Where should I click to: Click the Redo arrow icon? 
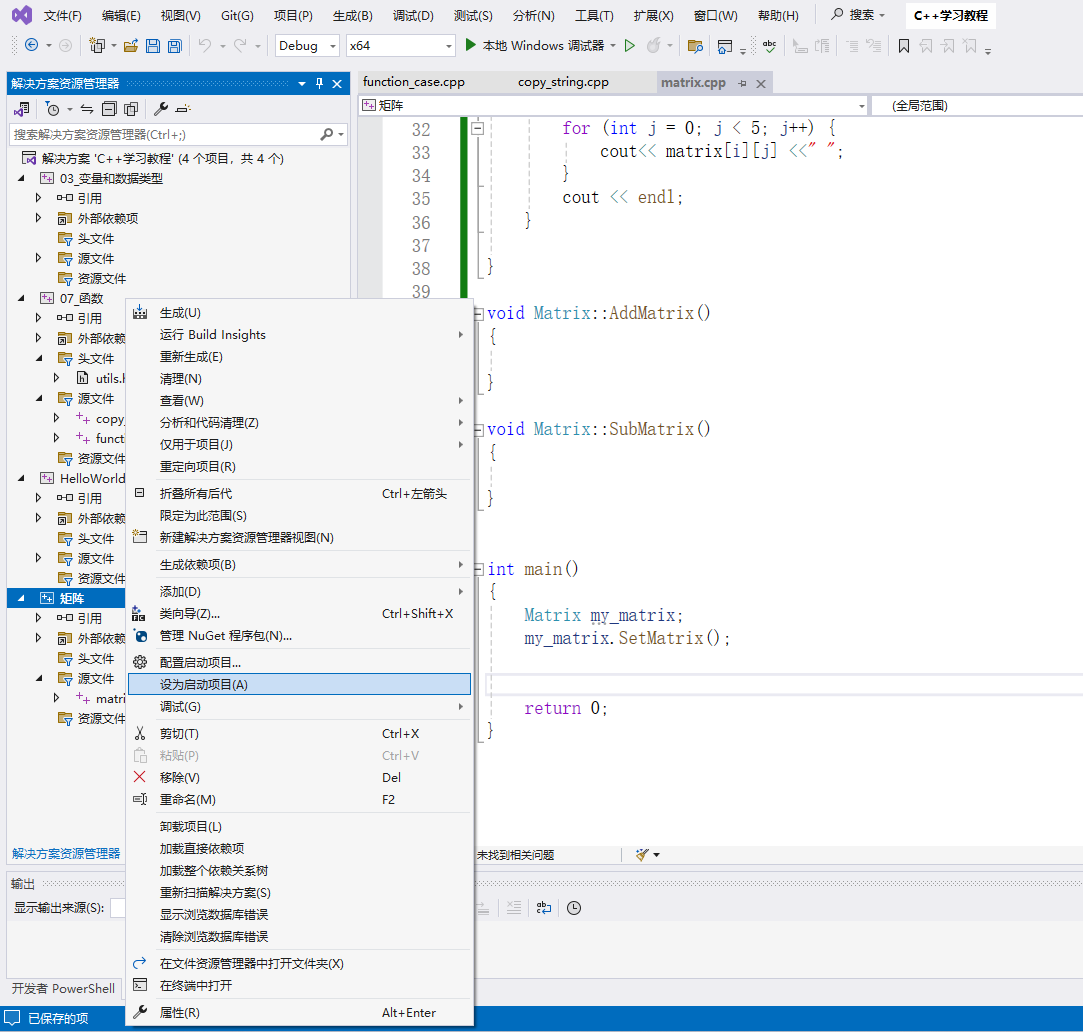point(240,46)
